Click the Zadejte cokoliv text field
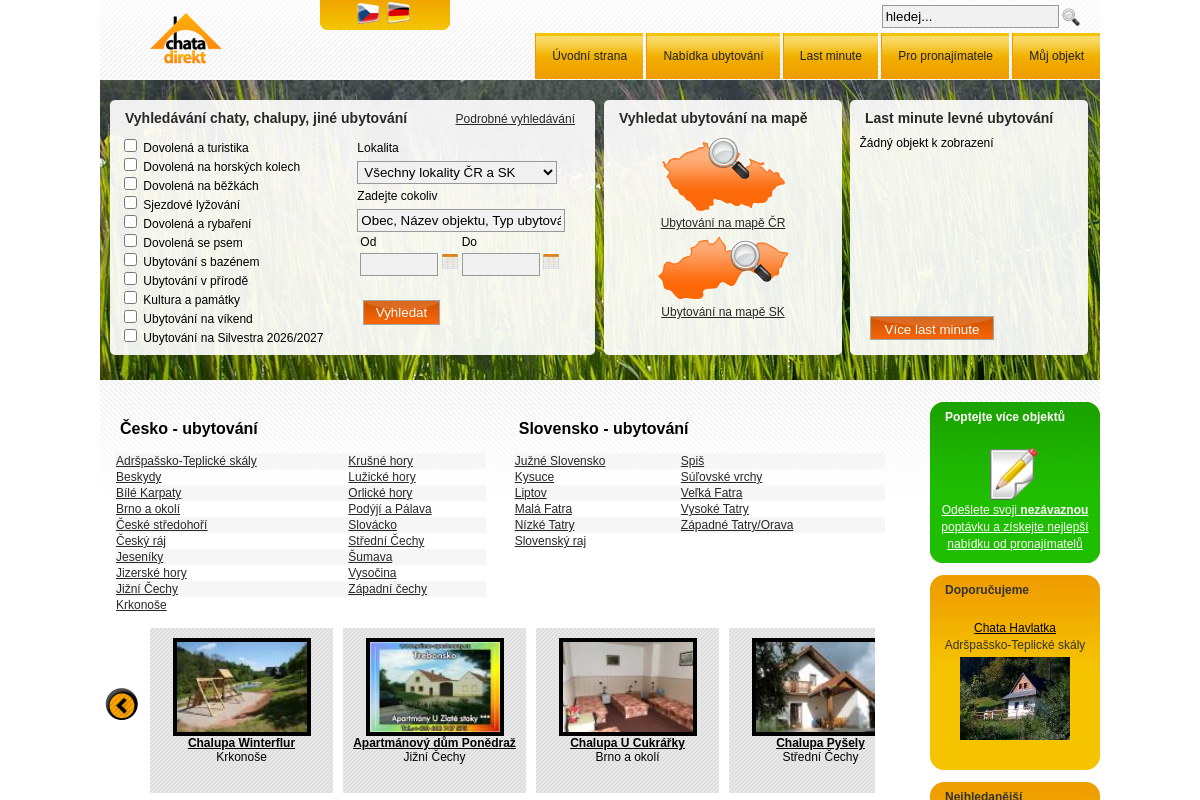Screen dimensions: 1200x800 pos(460,220)
